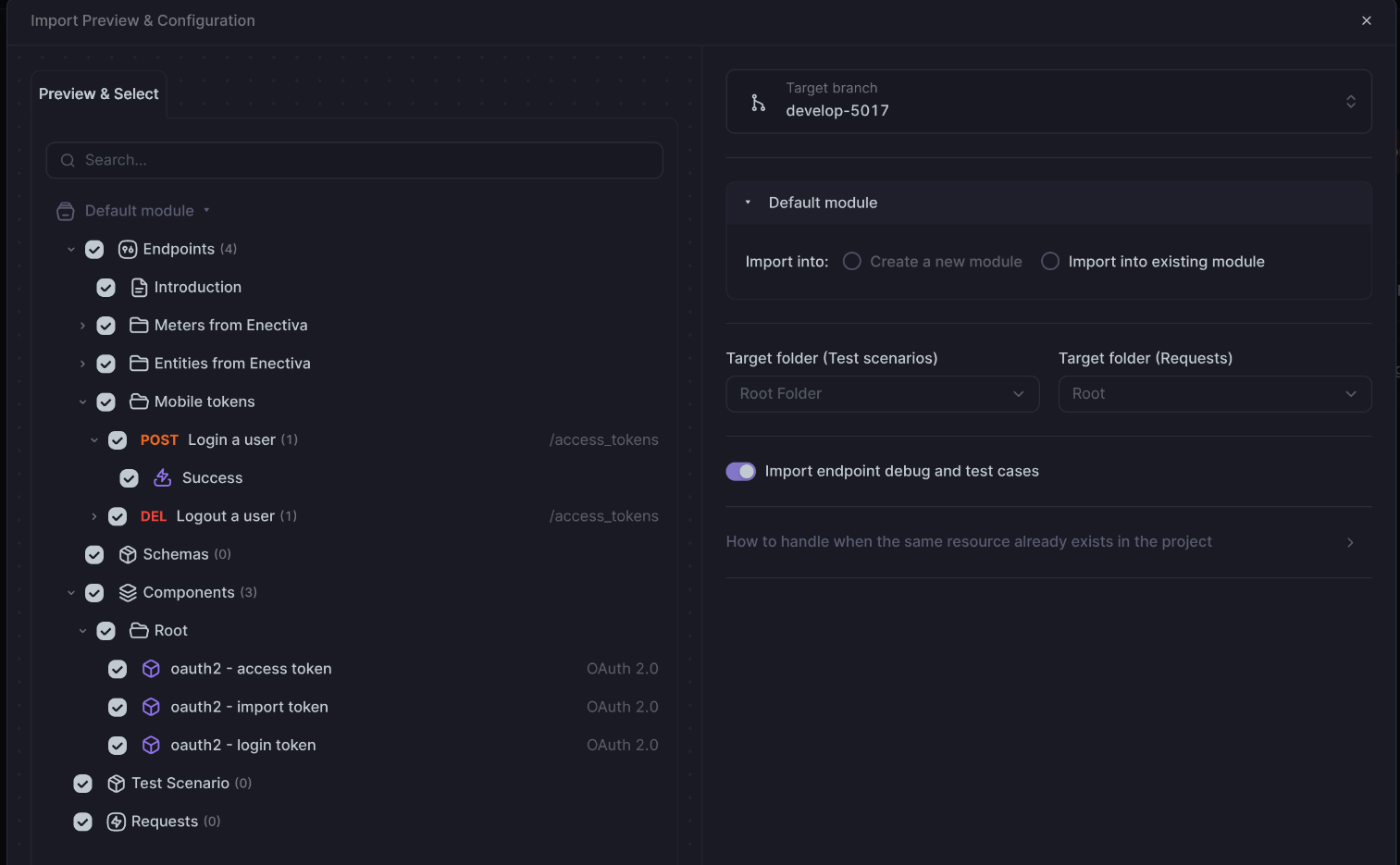Open the Default module dropdown in tree
The image size is (1400, 865).
206,210
